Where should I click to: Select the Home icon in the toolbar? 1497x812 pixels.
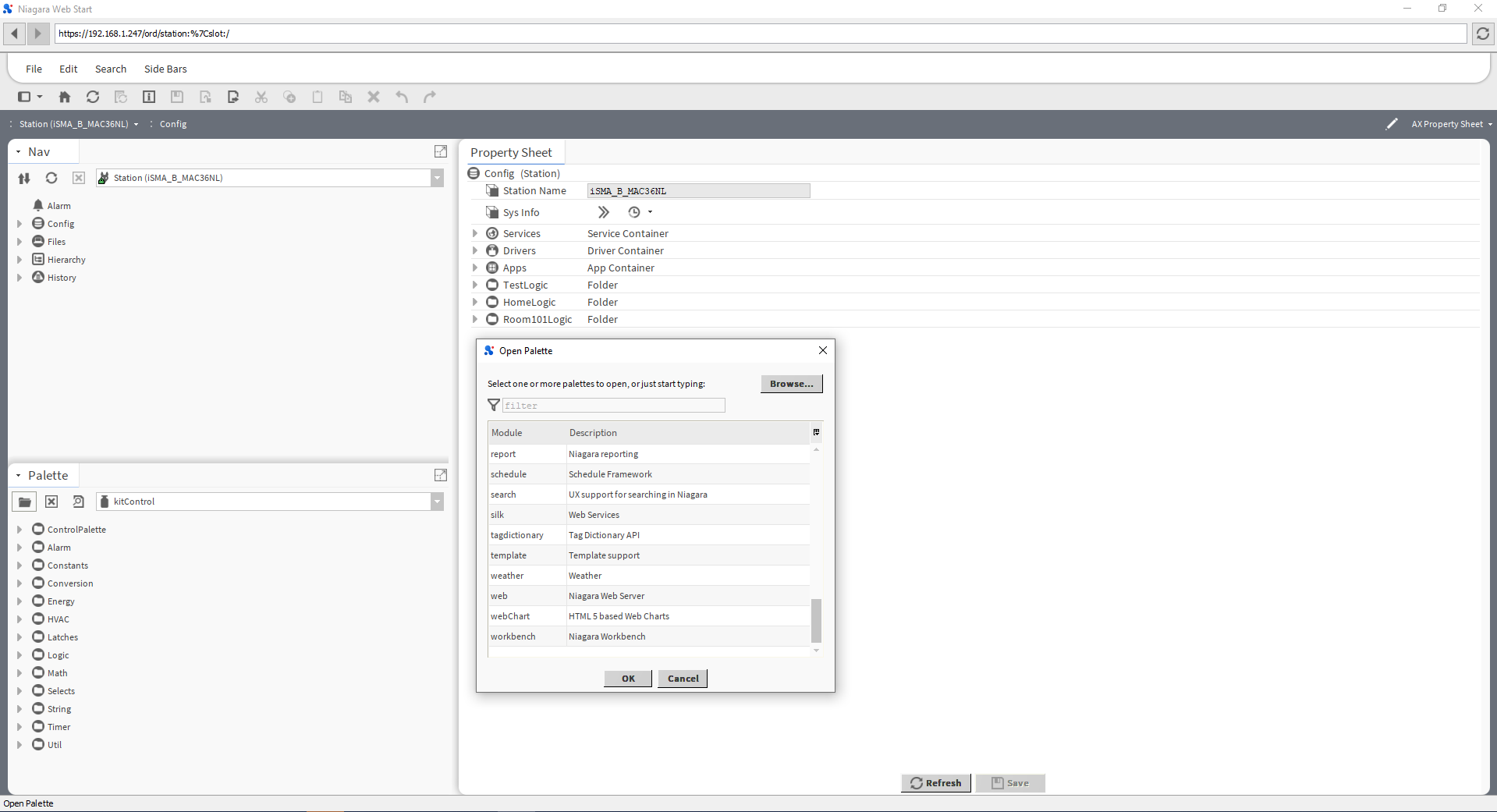65,97
